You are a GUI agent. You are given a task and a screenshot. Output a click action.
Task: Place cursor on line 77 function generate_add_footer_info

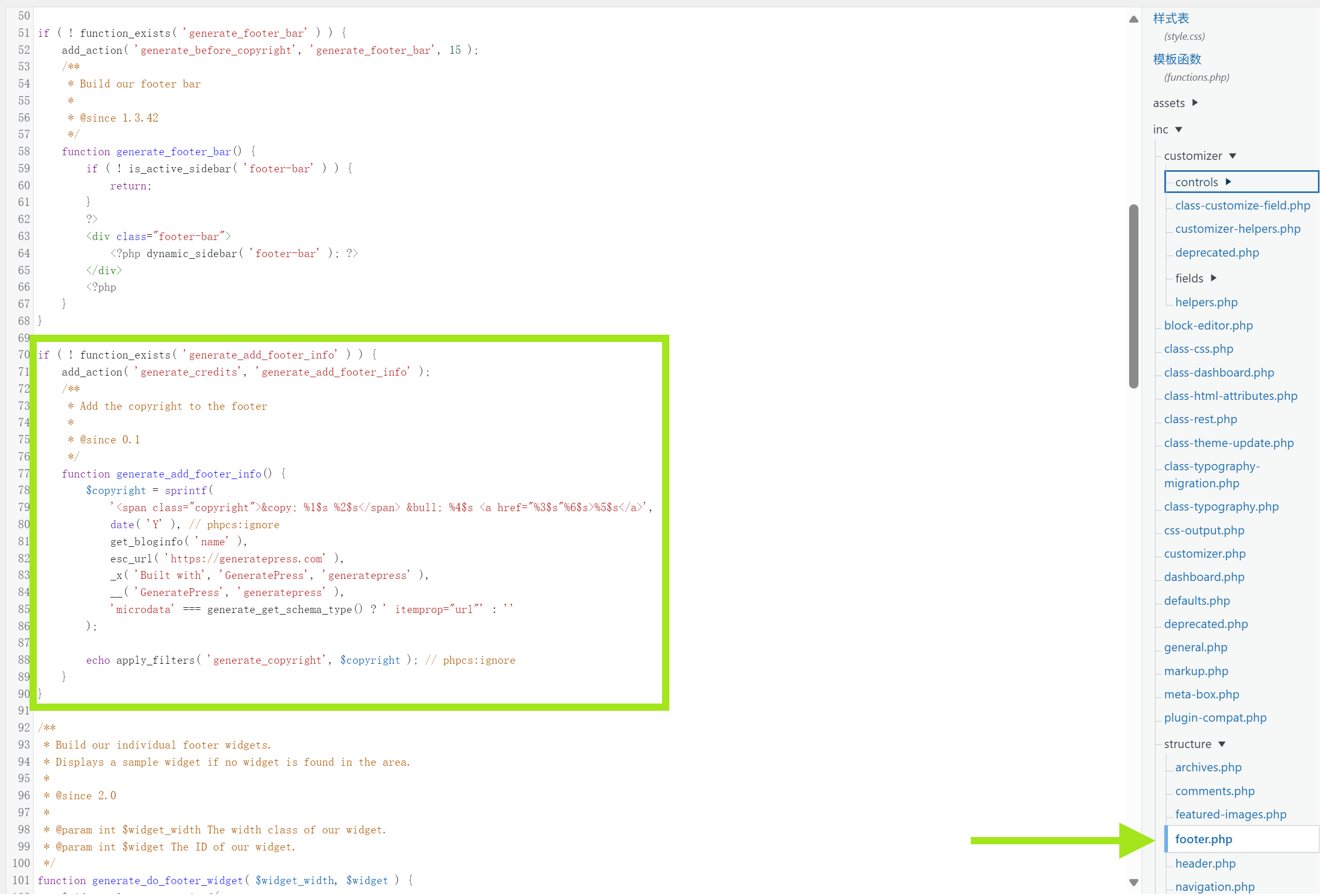[174, 474]
